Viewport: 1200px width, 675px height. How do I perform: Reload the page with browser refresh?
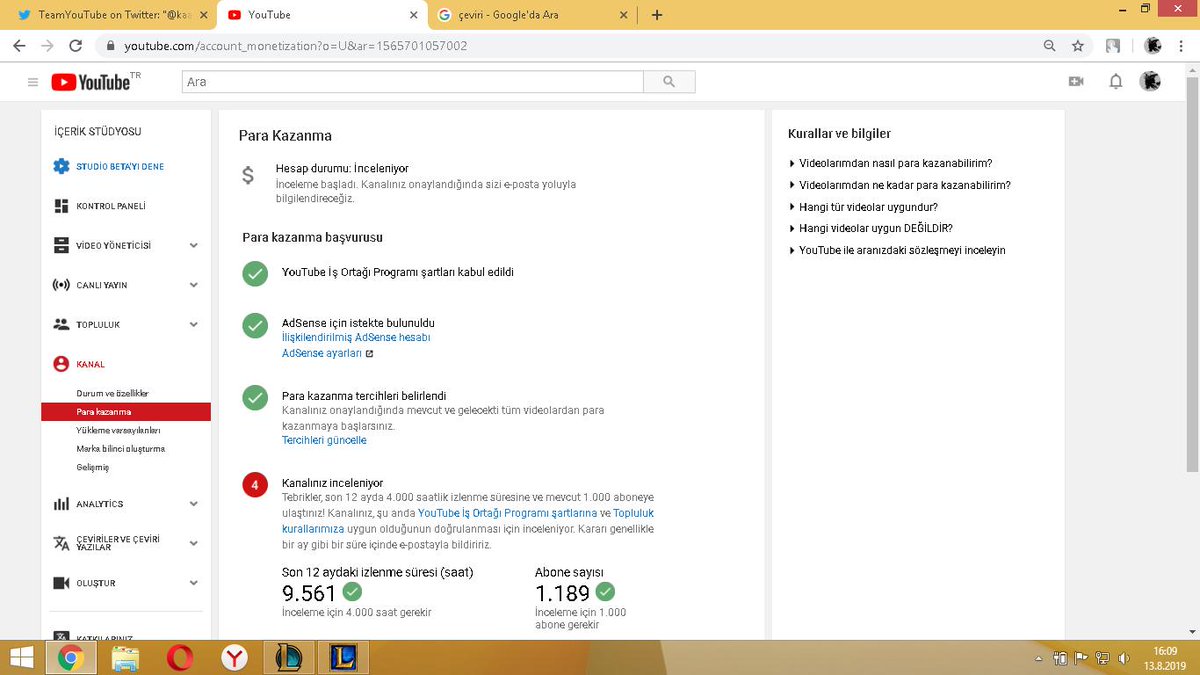(x=76, y=46)
